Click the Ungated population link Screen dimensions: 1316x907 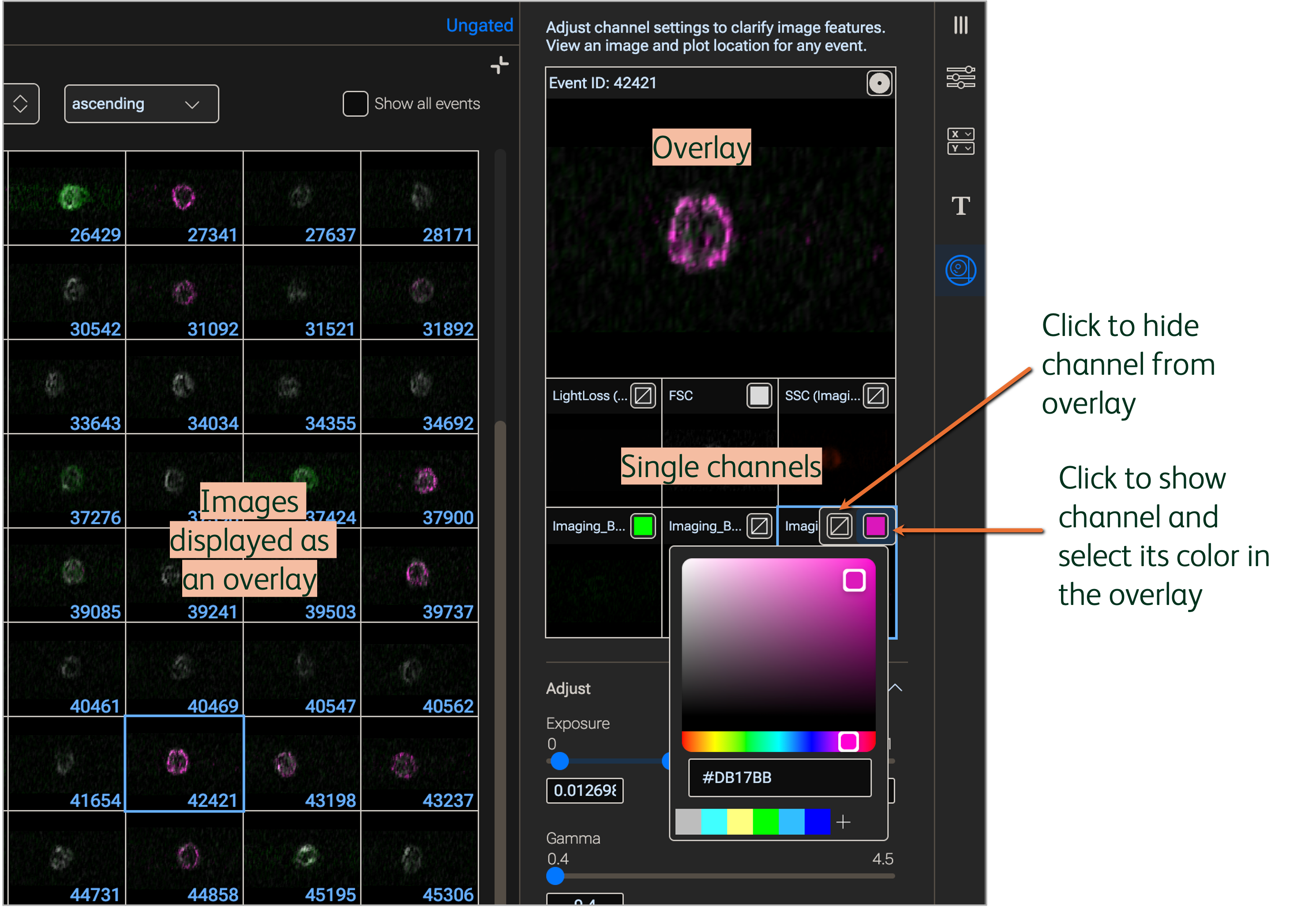[x=479, y=26]
